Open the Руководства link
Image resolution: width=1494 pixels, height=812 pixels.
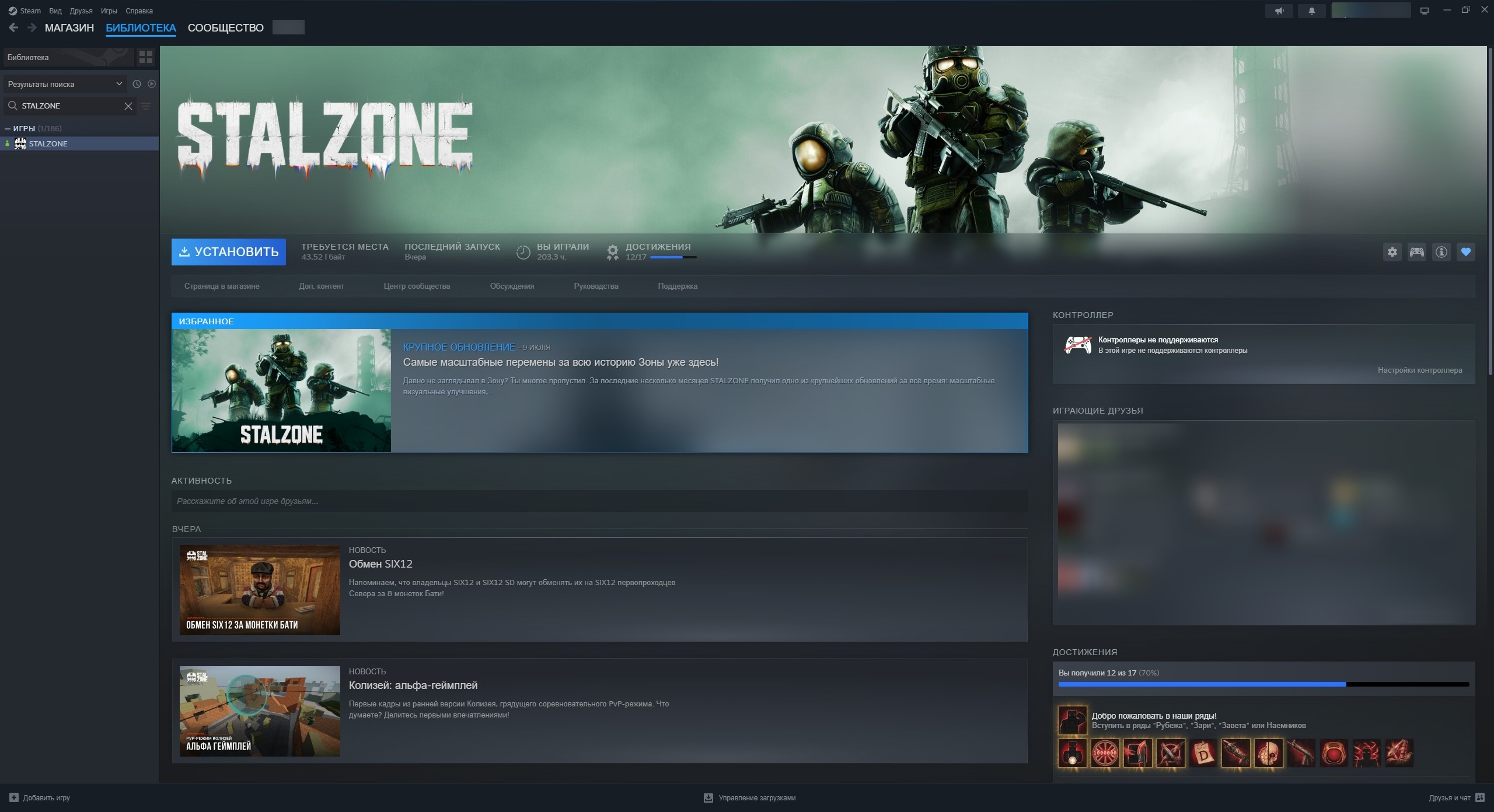click(x=596, y=286)
